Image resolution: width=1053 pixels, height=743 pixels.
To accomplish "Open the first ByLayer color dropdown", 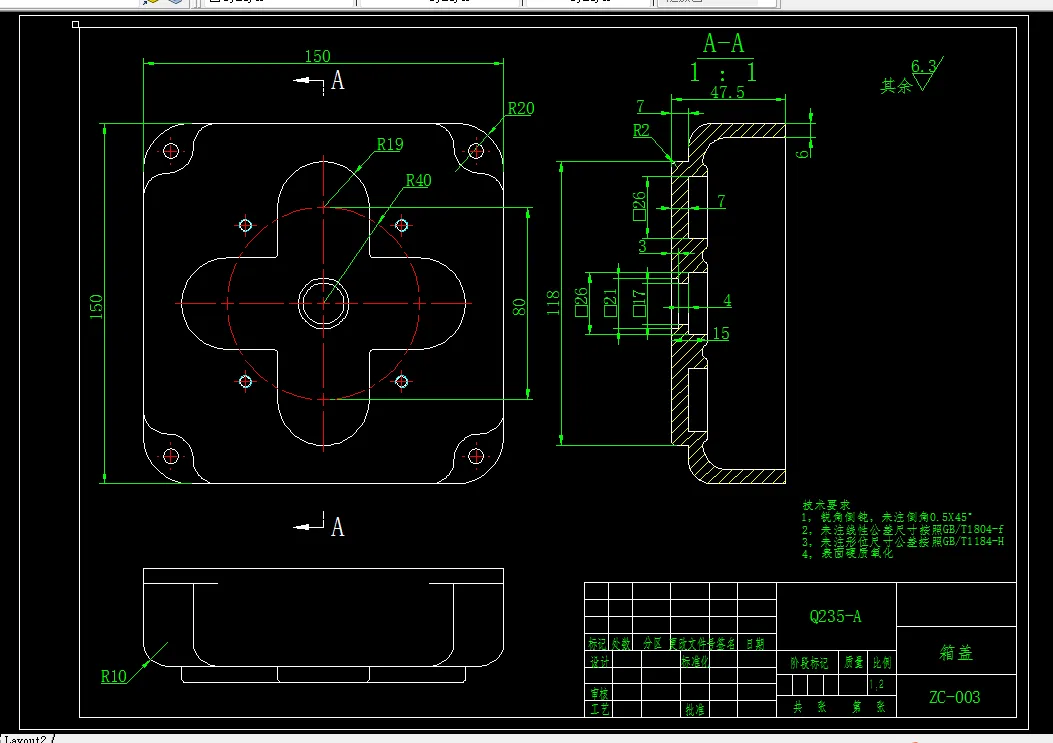I will tap(279, 2).
